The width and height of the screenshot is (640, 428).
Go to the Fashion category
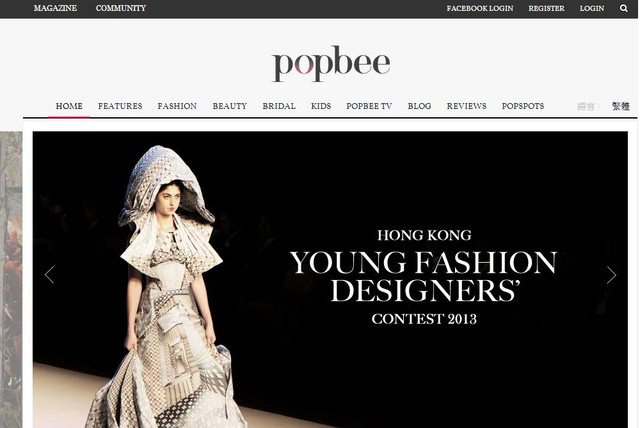point(177,106)
